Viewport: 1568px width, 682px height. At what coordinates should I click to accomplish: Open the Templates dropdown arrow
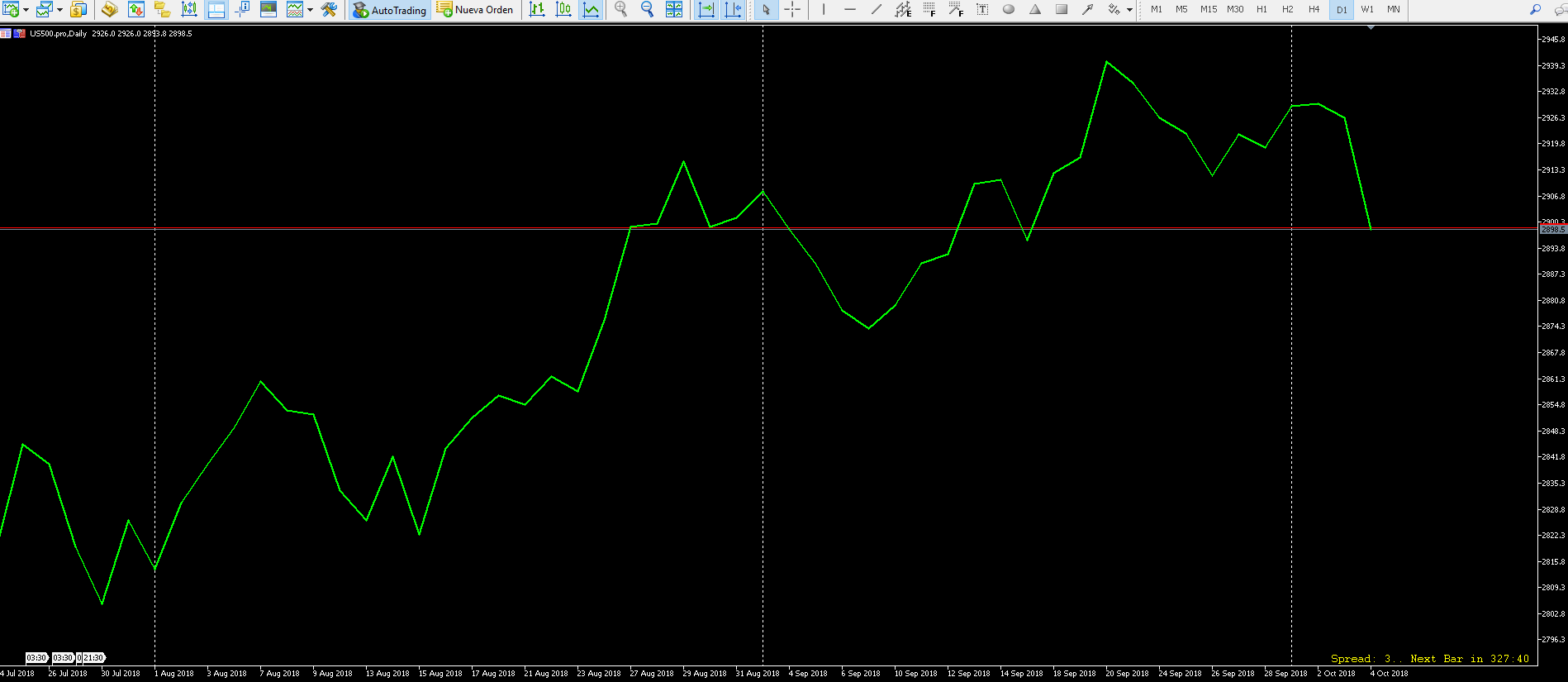(x=310, y=10)
